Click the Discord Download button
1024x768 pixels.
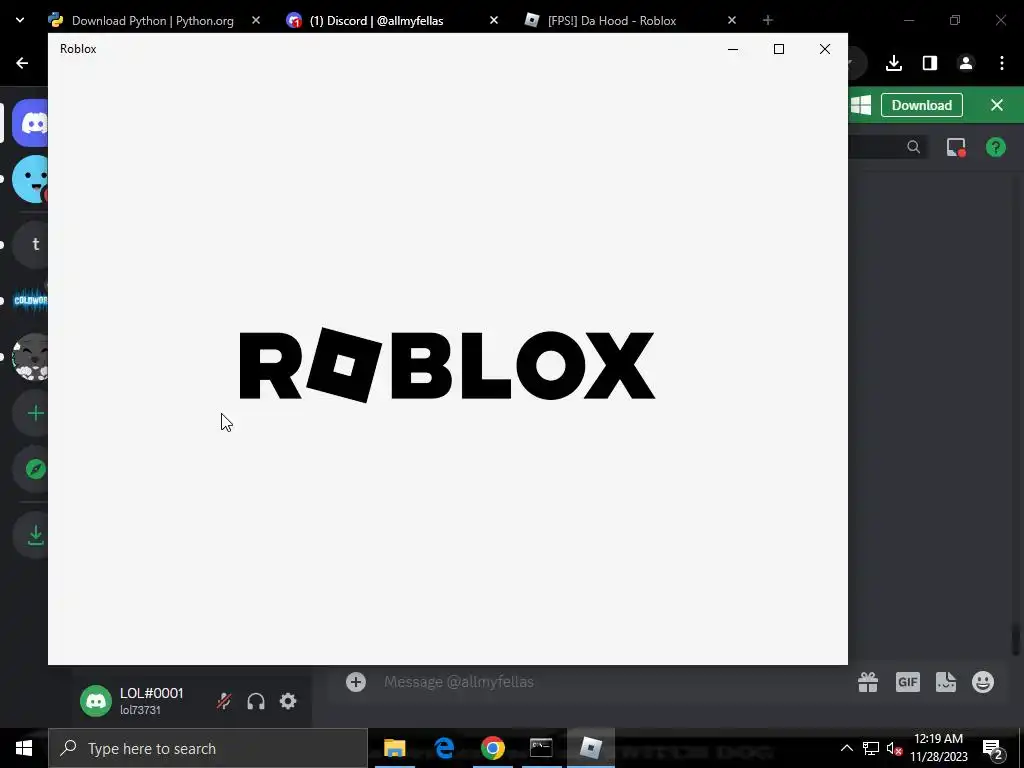click(921, 105)
